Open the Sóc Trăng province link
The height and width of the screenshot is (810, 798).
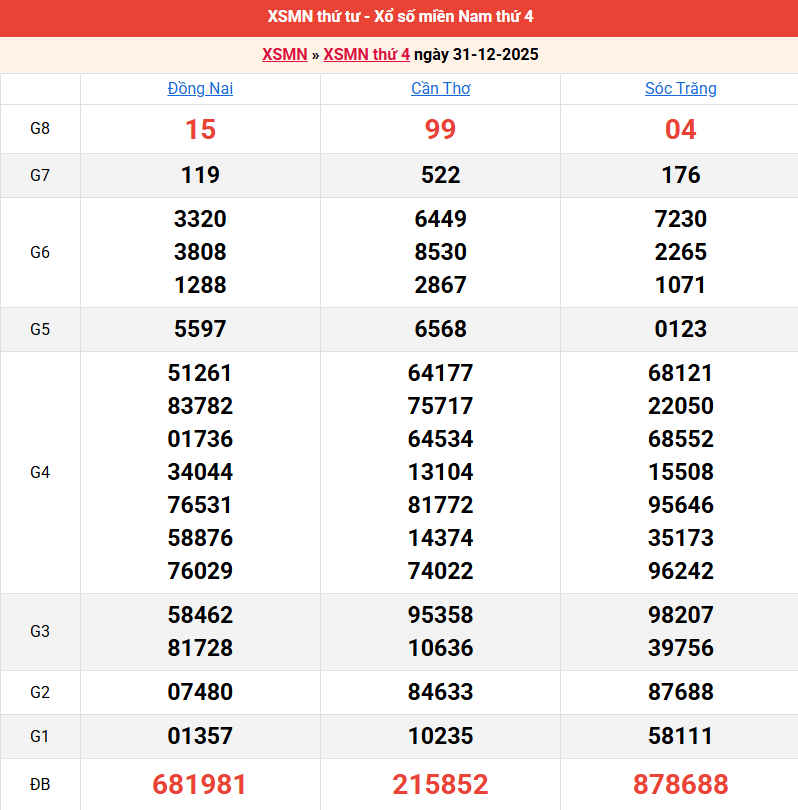[680, 89]
